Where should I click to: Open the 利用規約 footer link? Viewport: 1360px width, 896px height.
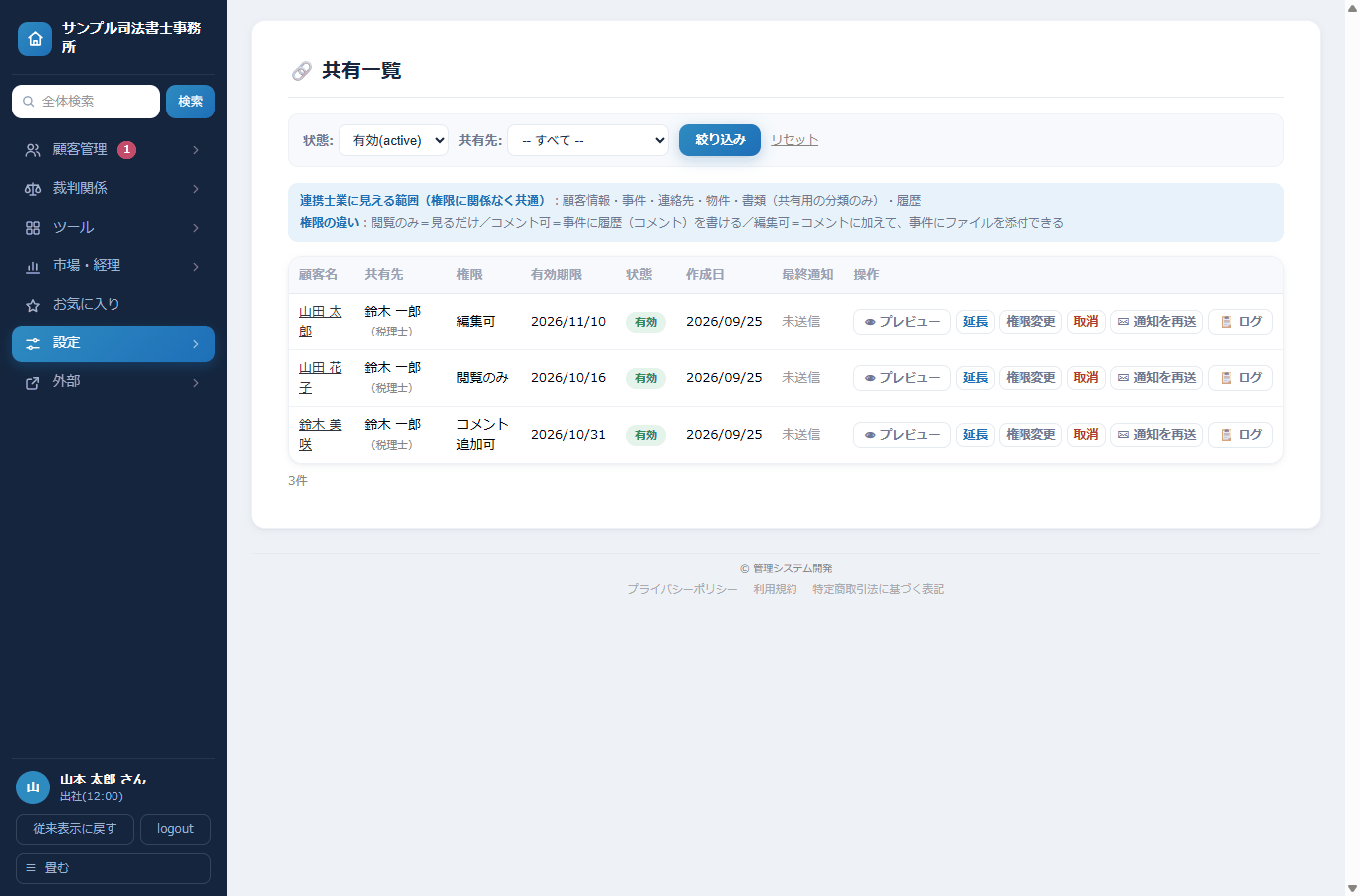[775, 589]
